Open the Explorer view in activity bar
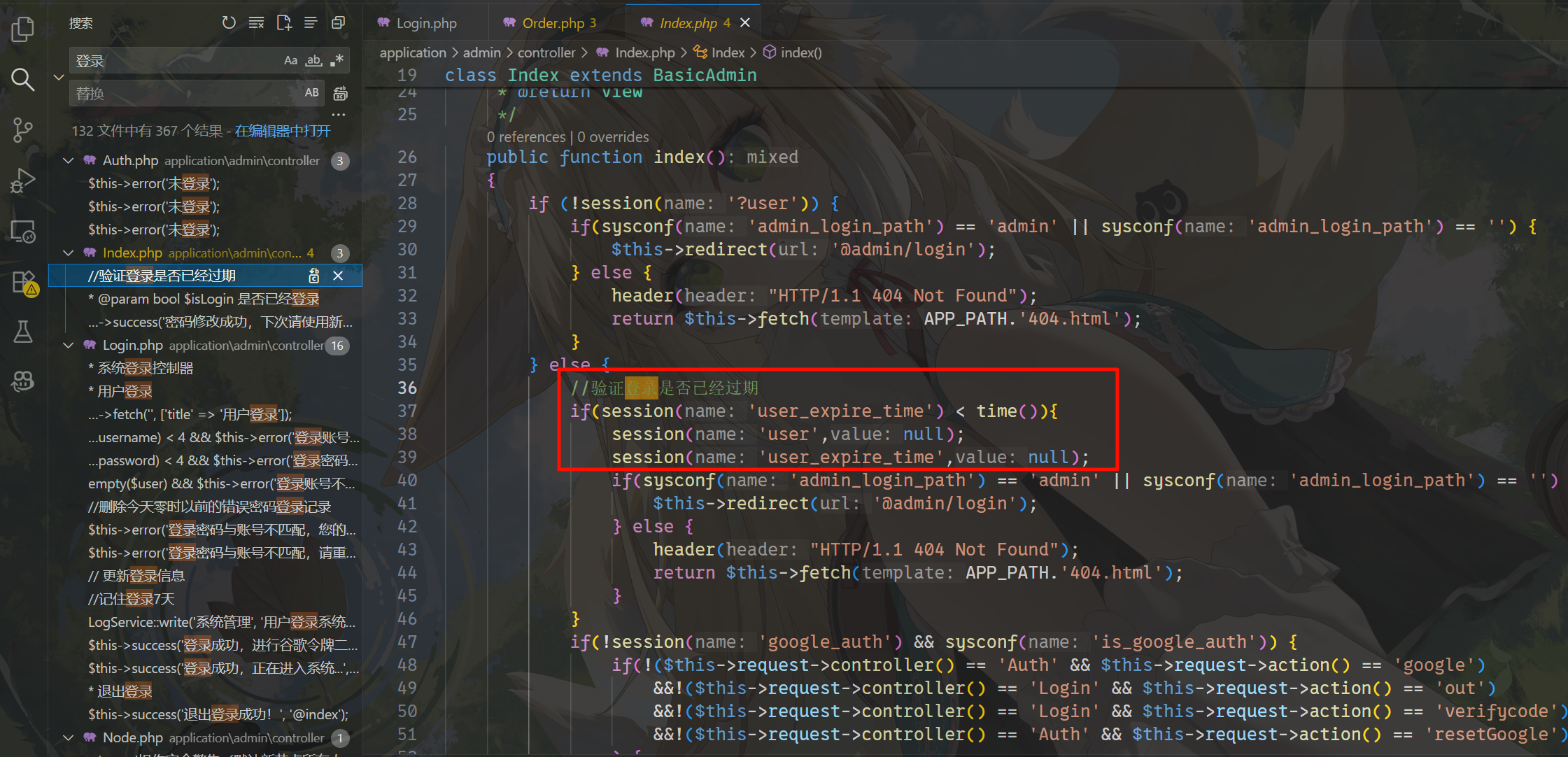This screenshot has height=757, width=1568. 22,29
